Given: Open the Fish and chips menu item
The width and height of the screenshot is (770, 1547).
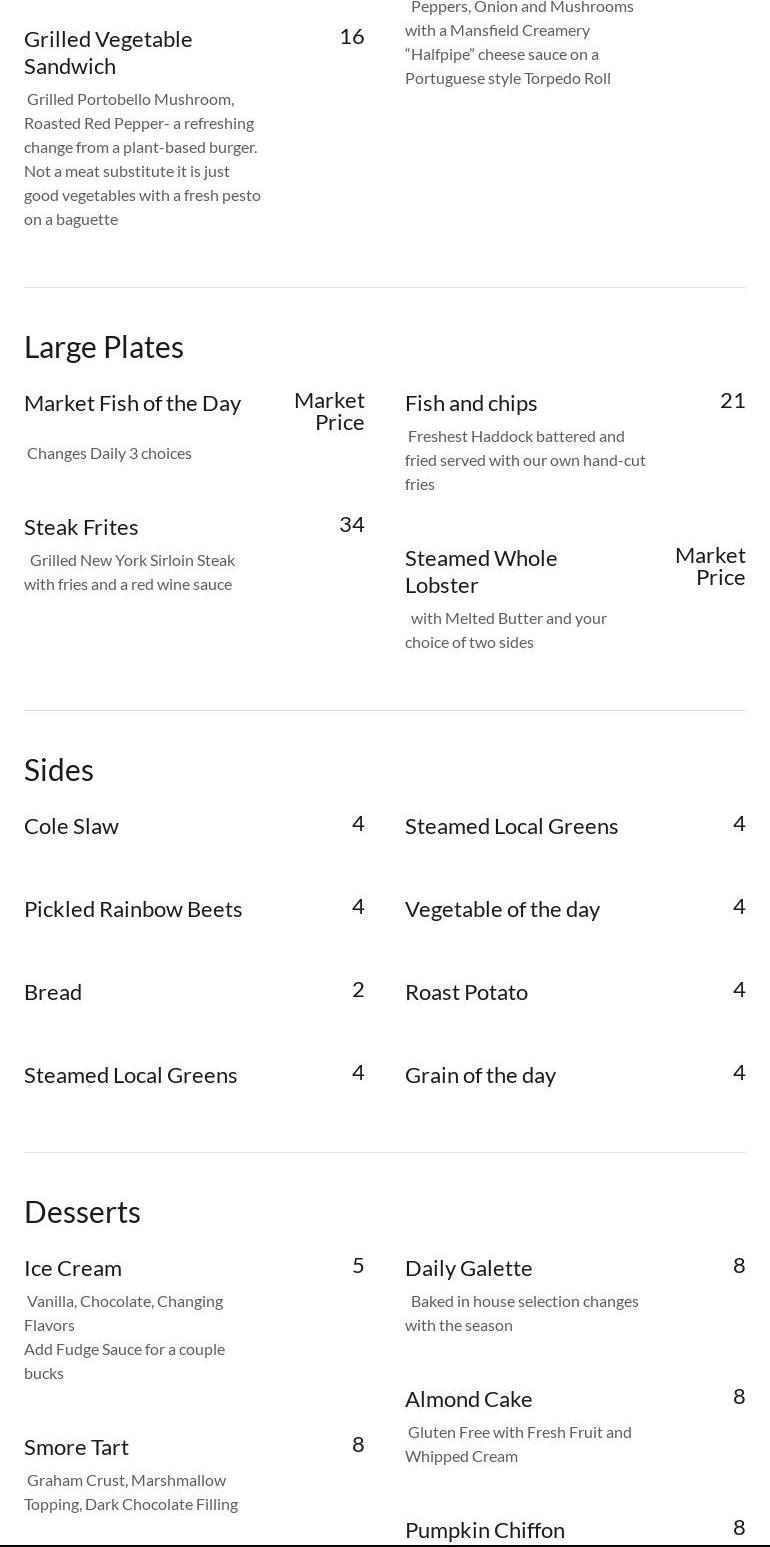Looking at the screenshot, I should [471, 403].
